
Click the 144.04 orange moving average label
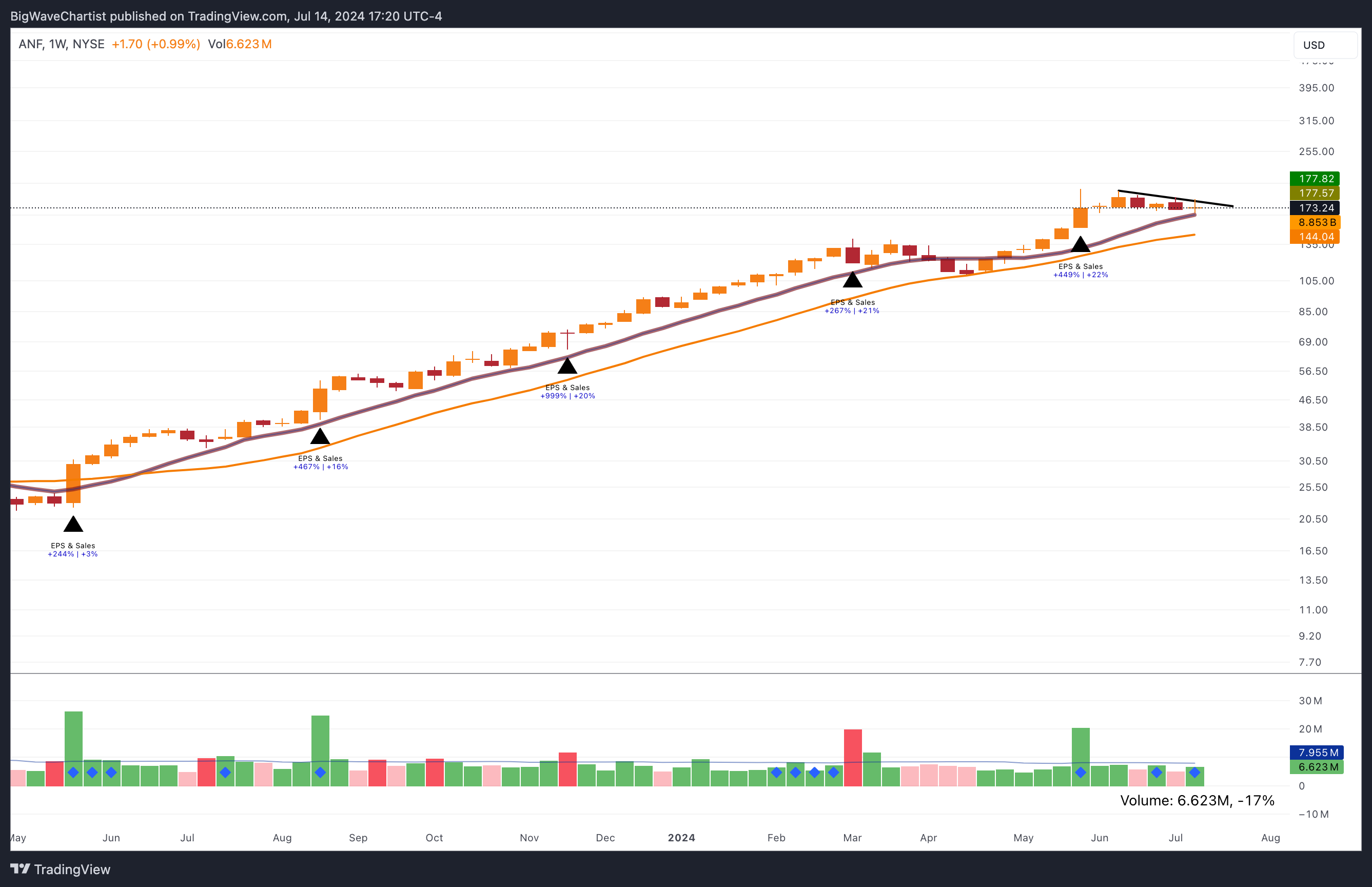click(1316, 237)
